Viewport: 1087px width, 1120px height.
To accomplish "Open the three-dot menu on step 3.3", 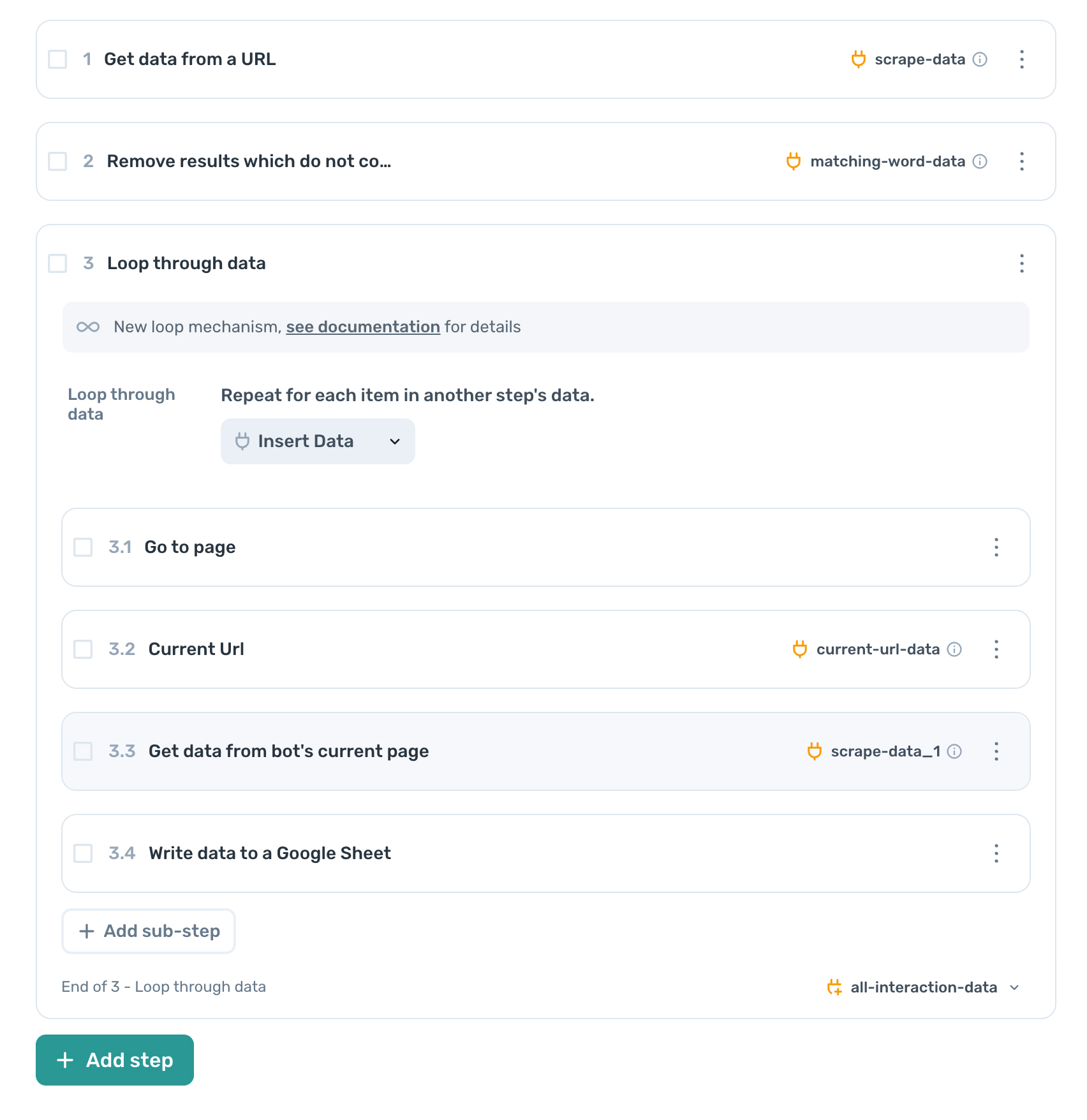I will pos(996,751).
